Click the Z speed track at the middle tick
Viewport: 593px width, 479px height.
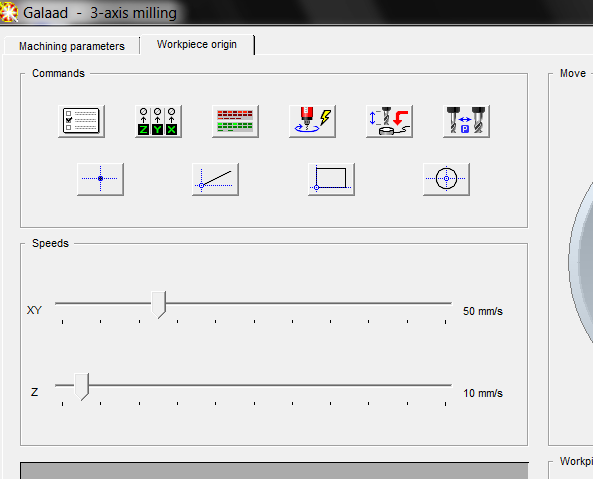click(x=254, y=385)
